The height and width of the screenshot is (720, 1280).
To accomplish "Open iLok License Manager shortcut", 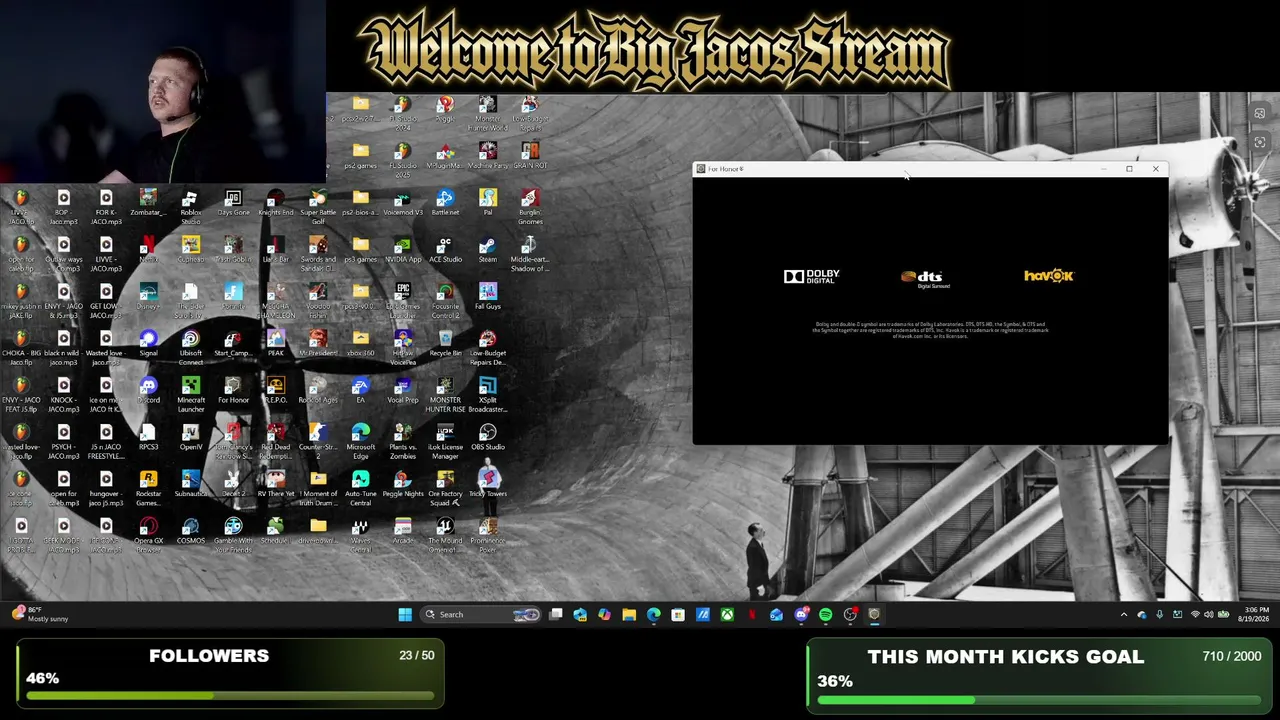I will (x=445, y=441).
